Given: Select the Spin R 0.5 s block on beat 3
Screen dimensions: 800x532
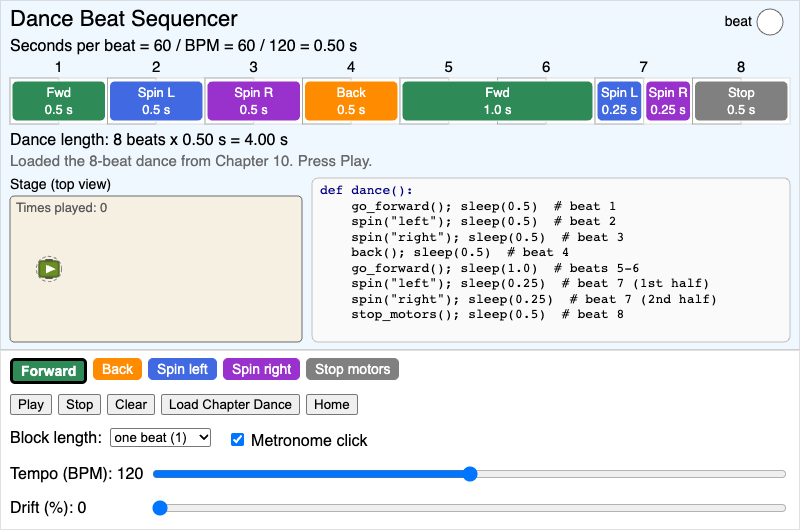Looking at the screenshot, I should [254, 101].
